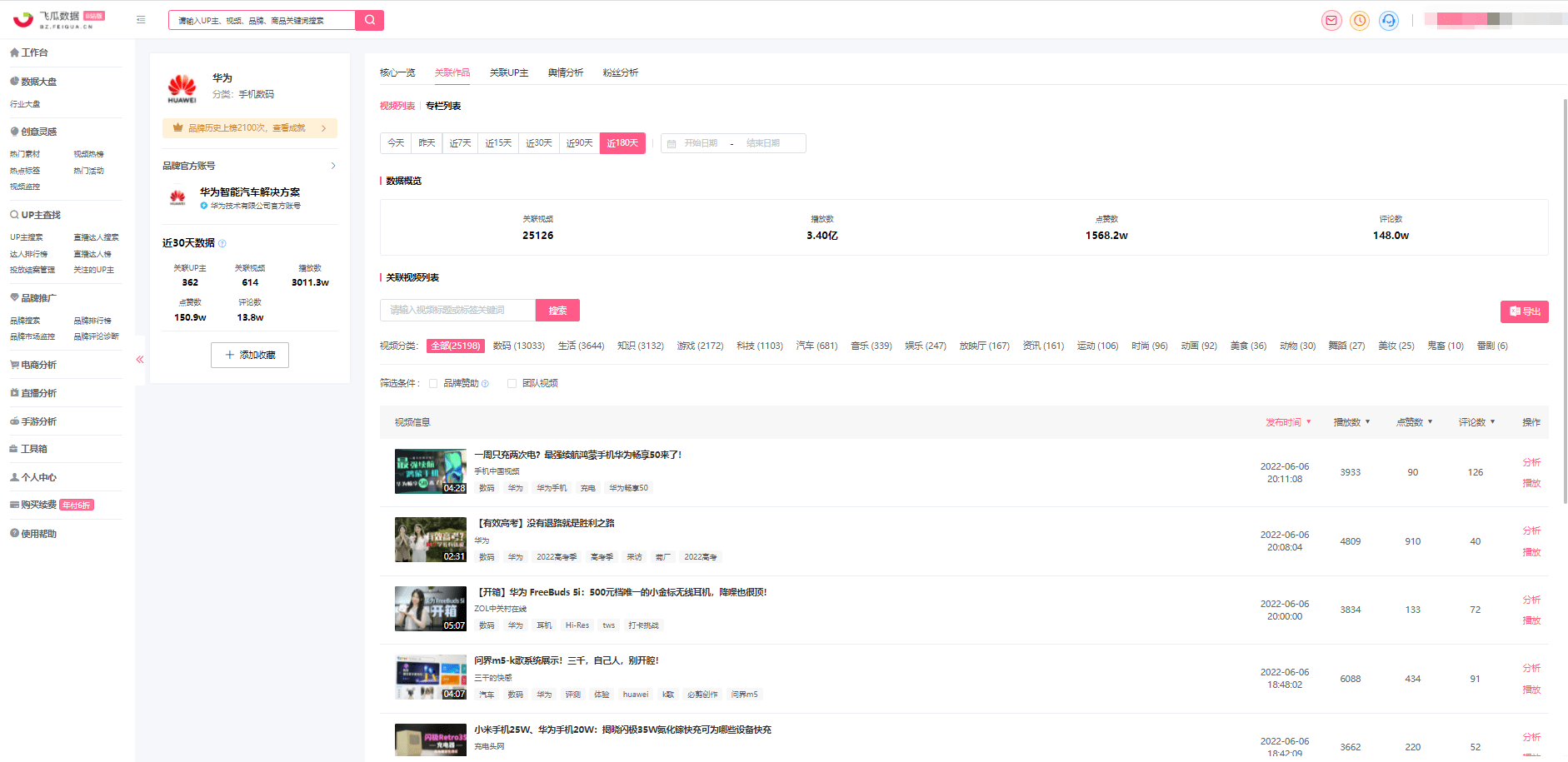
Task: Sort by 播放数 column arrow
Action: [1367, 422]
